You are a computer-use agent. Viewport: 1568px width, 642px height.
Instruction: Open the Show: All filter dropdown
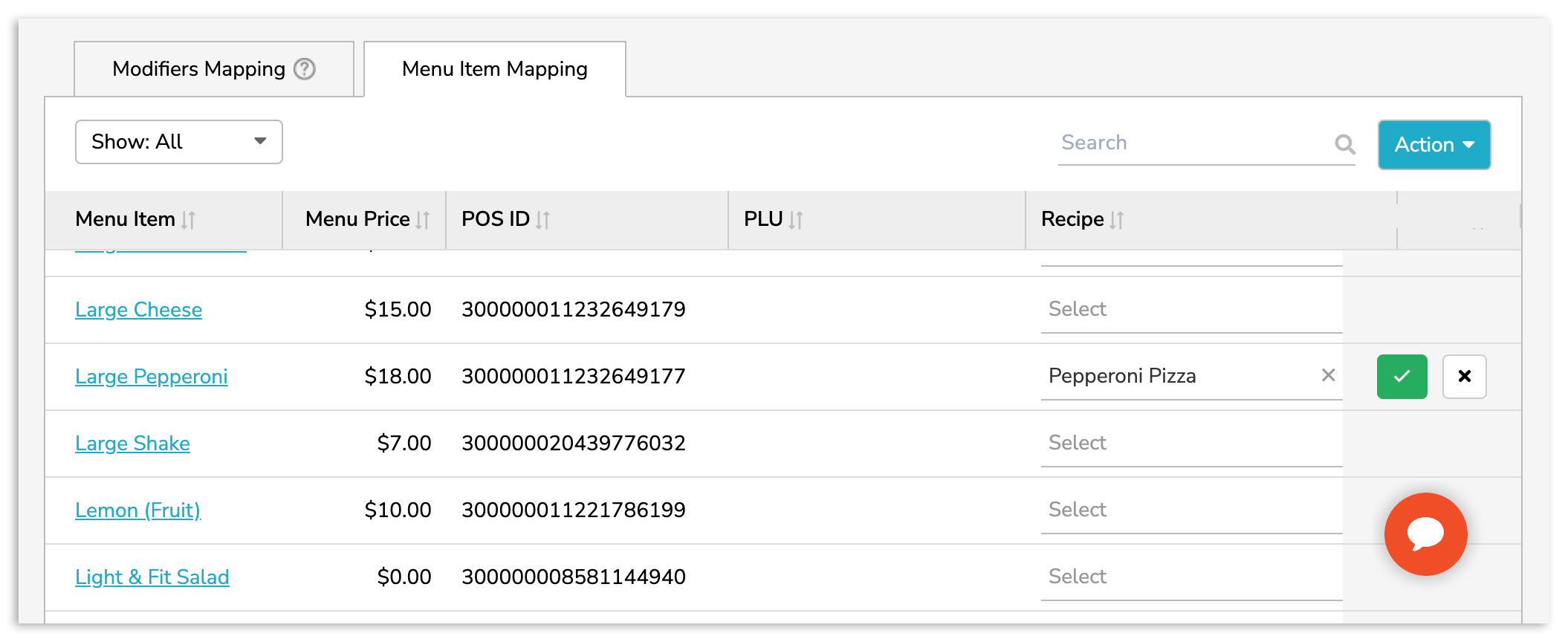coord(178,142)
